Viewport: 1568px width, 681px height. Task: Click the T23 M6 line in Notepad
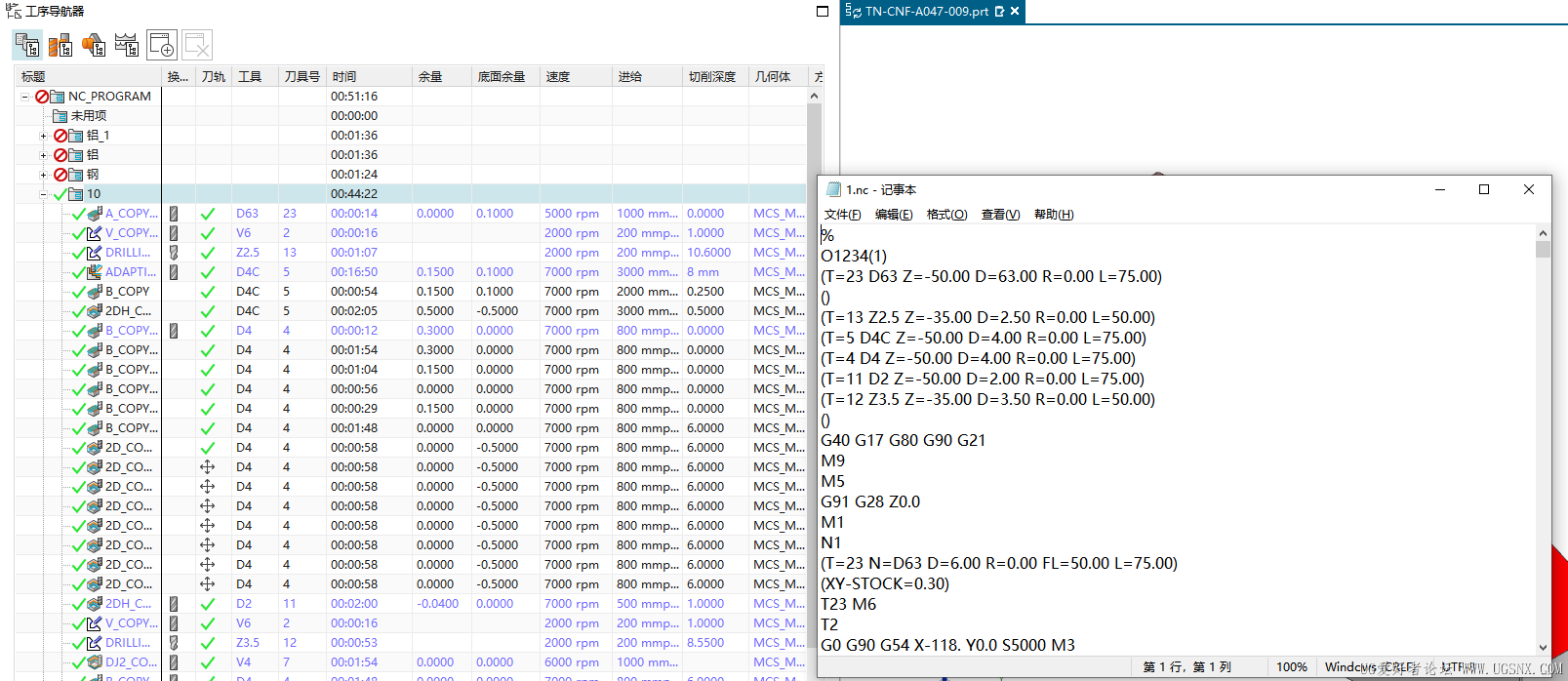pyautogui.click(x=849, y=604)
